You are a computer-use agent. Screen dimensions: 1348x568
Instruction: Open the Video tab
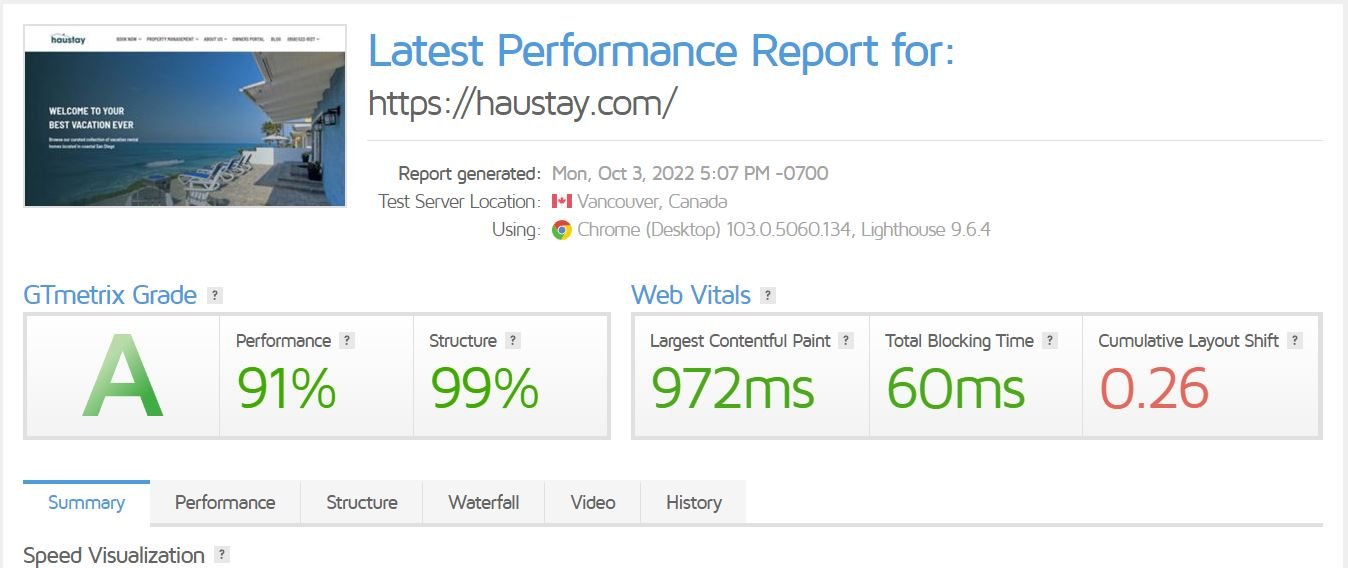point(593,503)
